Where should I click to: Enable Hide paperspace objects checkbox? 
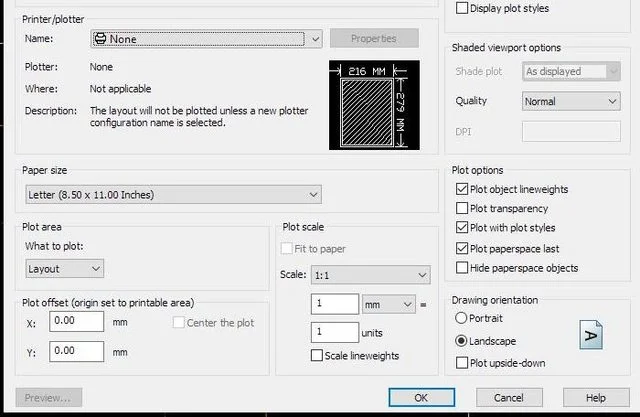click(462, 268)
